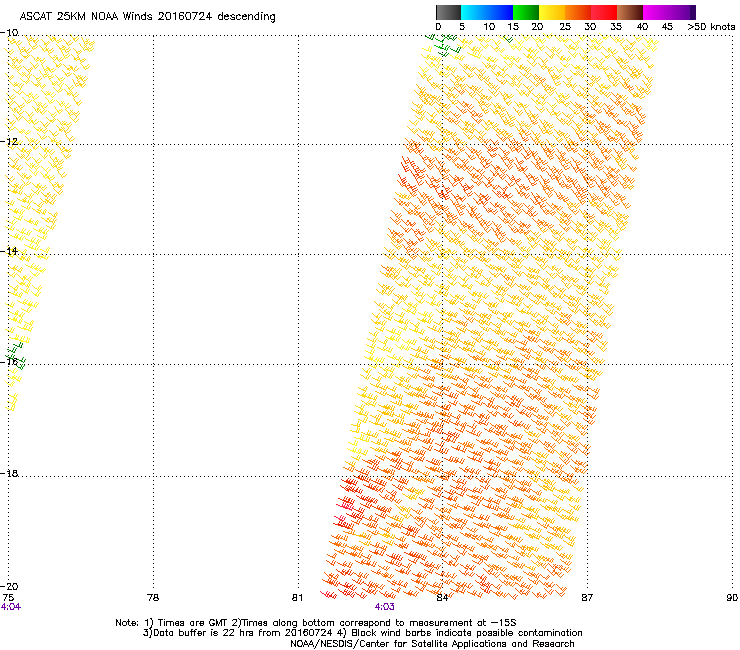Image resolution: width=740 pixels, height=650 pixels.
Task: Click the NOAA/NESDIS credit line
Action: (432, 644)
